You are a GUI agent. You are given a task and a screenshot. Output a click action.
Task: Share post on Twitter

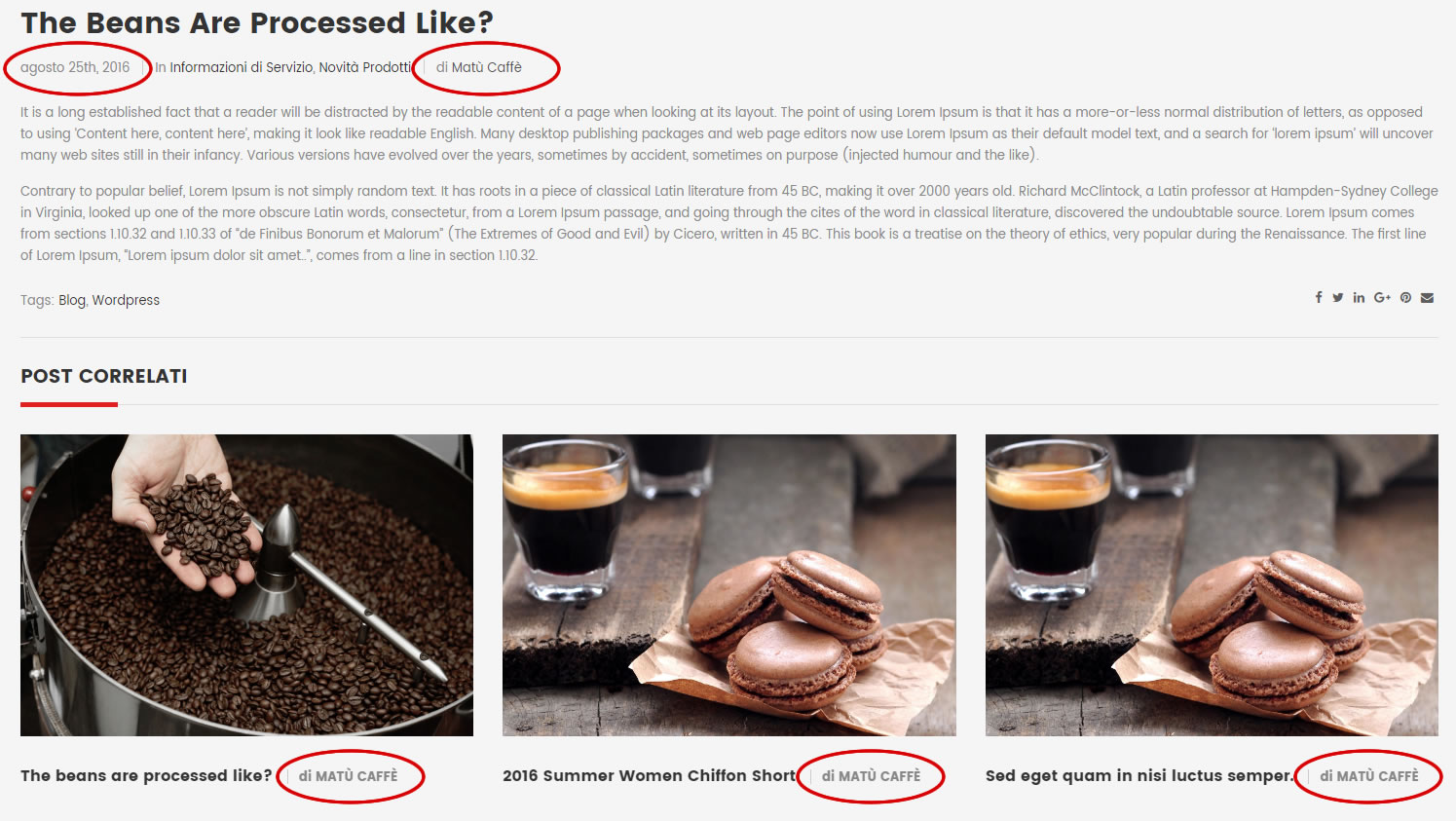click(1338, 298)
